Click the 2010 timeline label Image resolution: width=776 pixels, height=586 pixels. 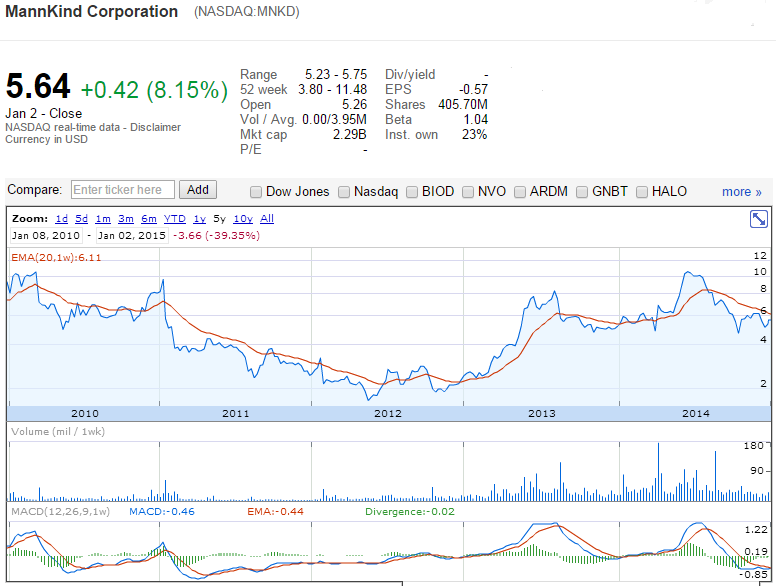click(85, 414)
